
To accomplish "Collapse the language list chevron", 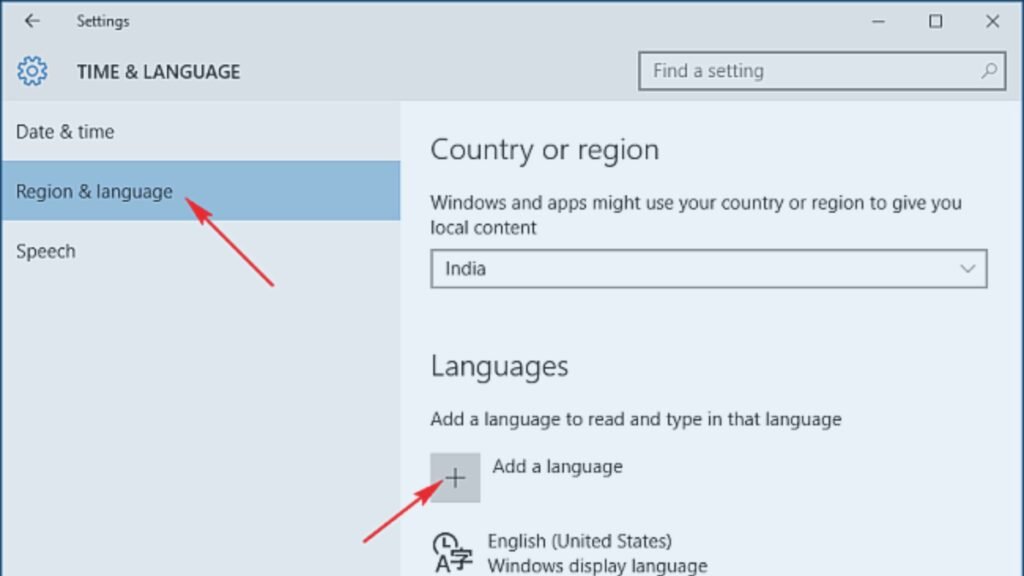I will point(966,268).
